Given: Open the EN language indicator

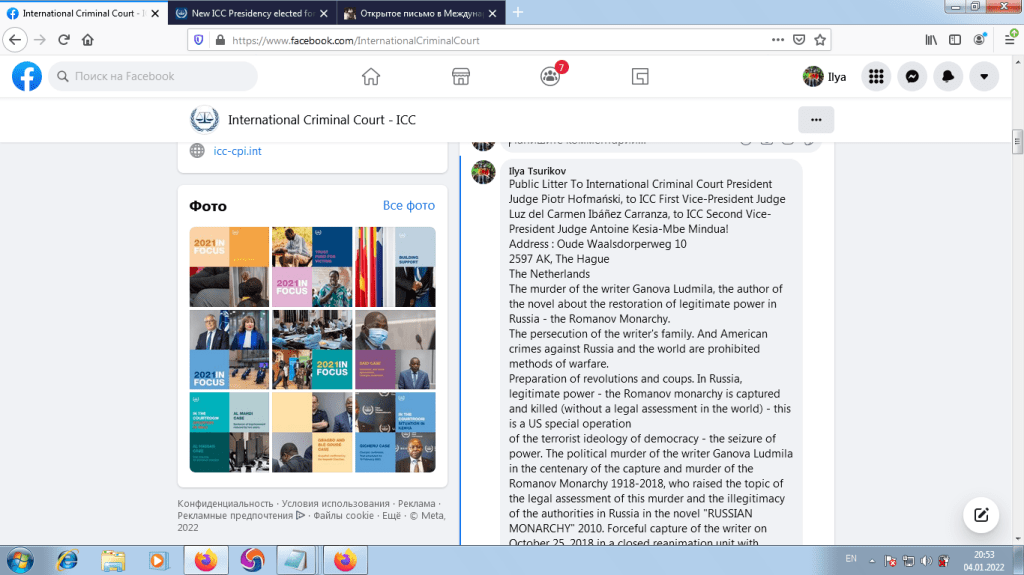Looking at the screenshot, I should coord(851,559).
